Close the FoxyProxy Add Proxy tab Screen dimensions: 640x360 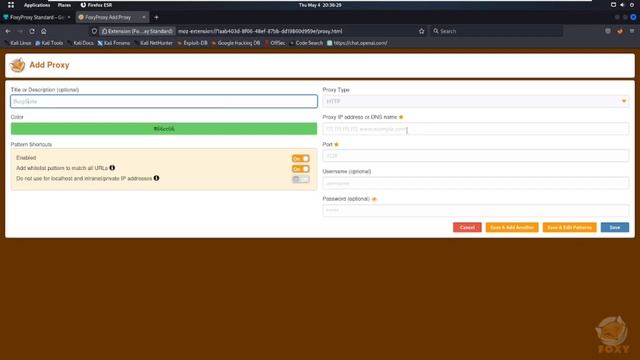[144, 17]
